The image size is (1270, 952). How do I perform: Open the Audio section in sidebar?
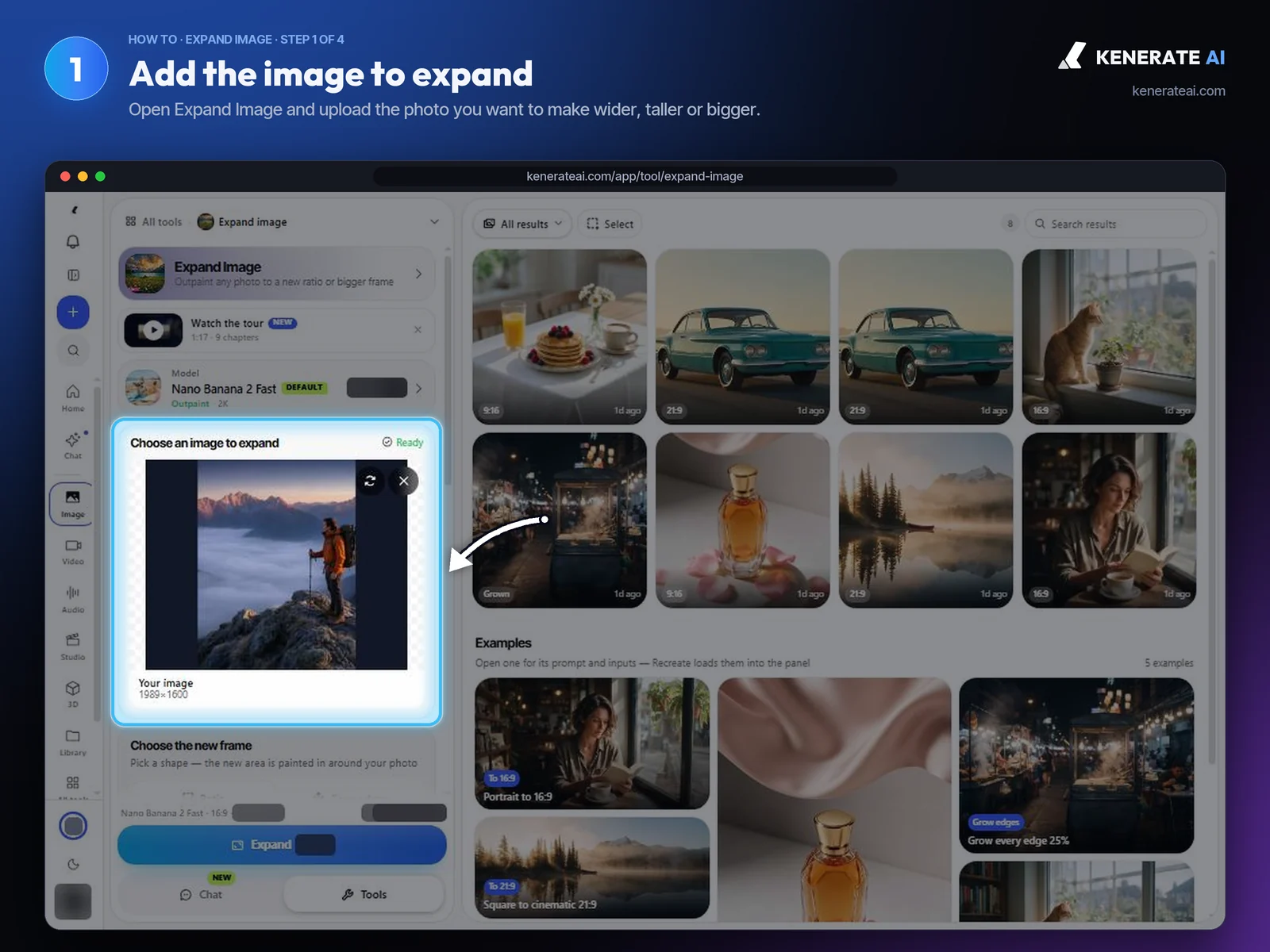(73, 599)
